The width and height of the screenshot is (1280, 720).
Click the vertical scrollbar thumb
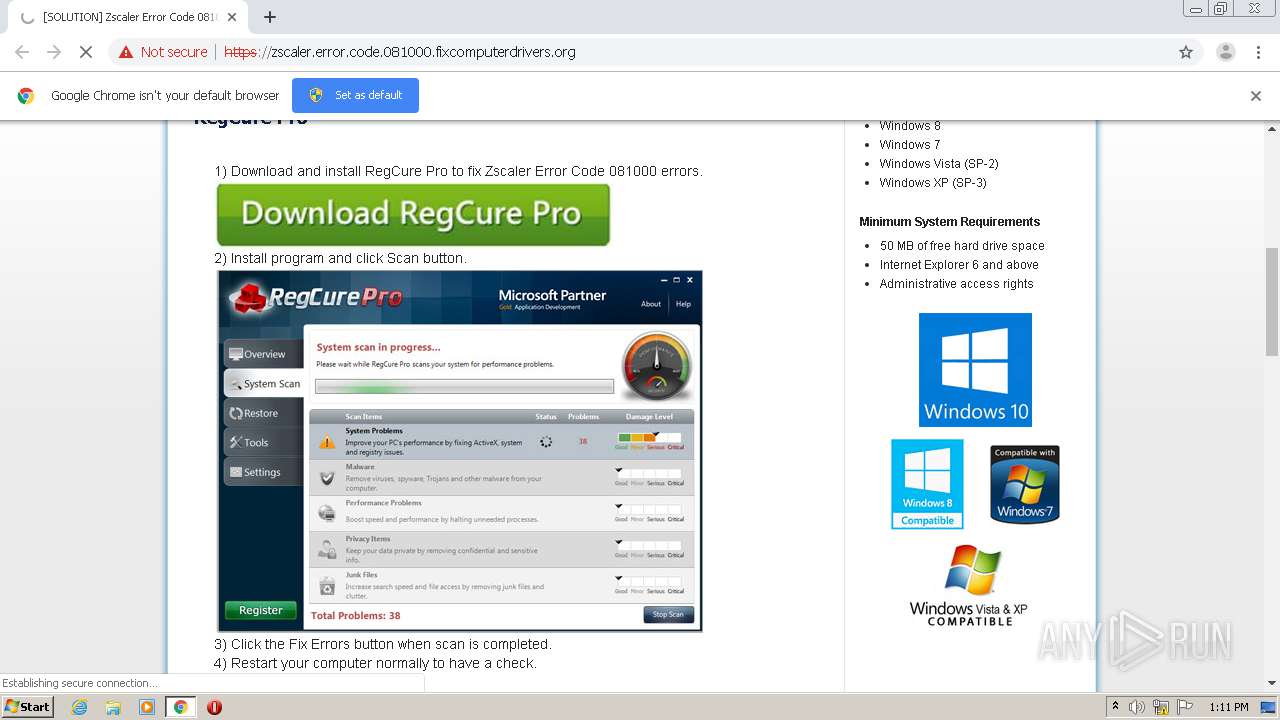1272,300
